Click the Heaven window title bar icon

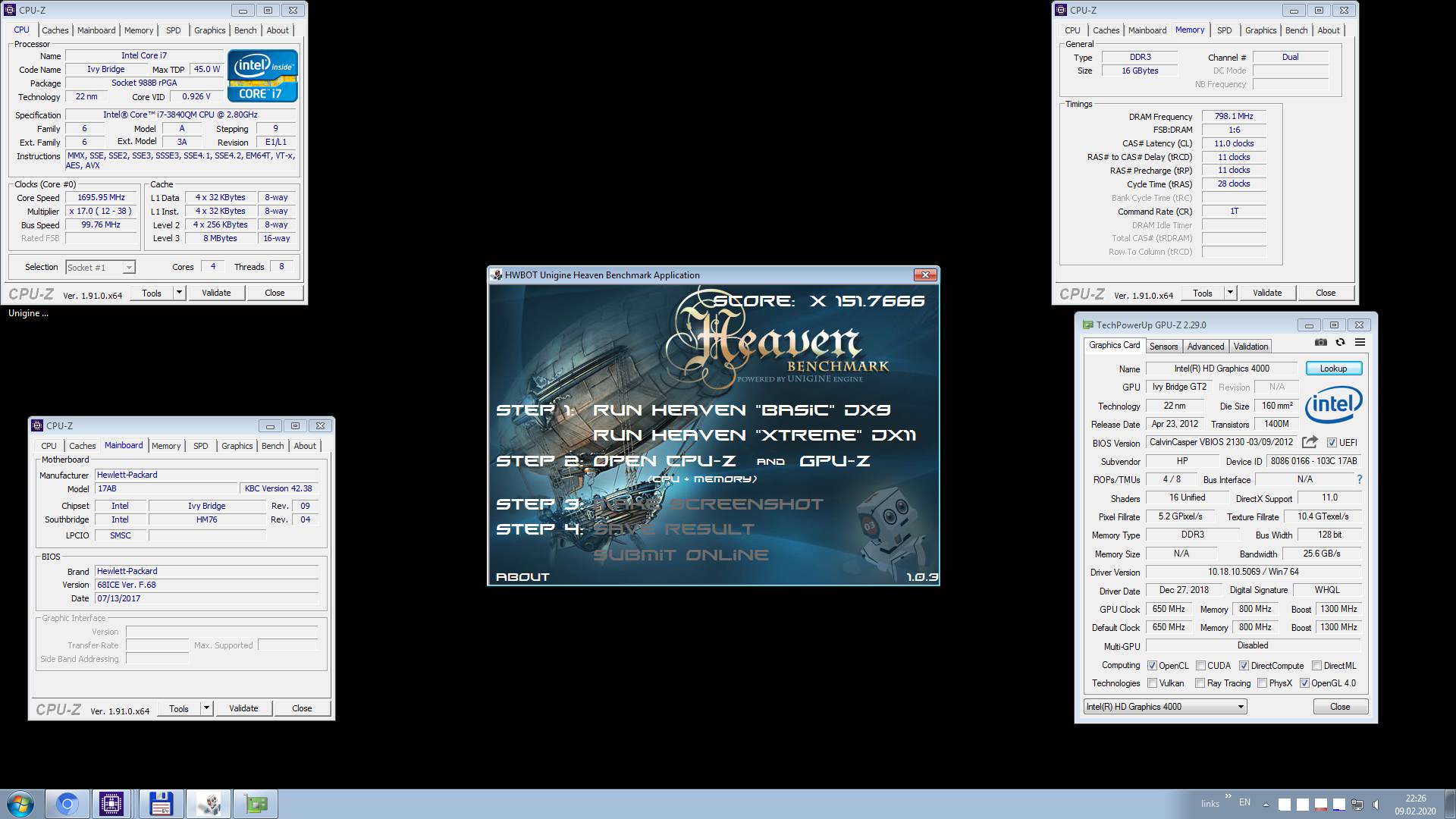[497, 275]
